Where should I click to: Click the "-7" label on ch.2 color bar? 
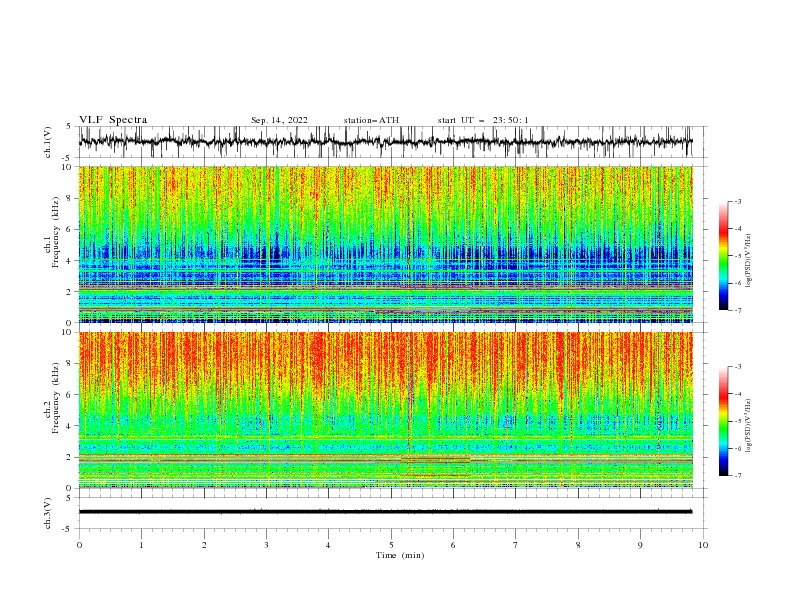(x=737, y=476)
